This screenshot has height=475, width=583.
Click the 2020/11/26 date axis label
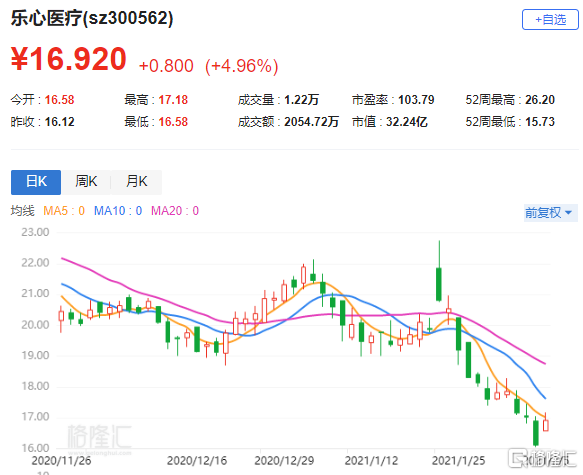61,461
